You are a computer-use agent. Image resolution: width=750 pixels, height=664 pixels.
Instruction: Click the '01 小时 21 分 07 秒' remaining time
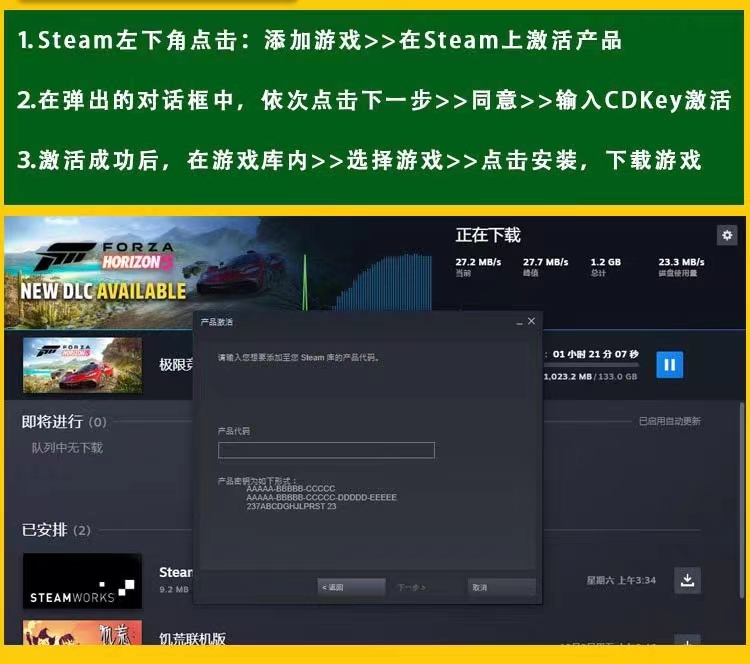coord(596,354)
